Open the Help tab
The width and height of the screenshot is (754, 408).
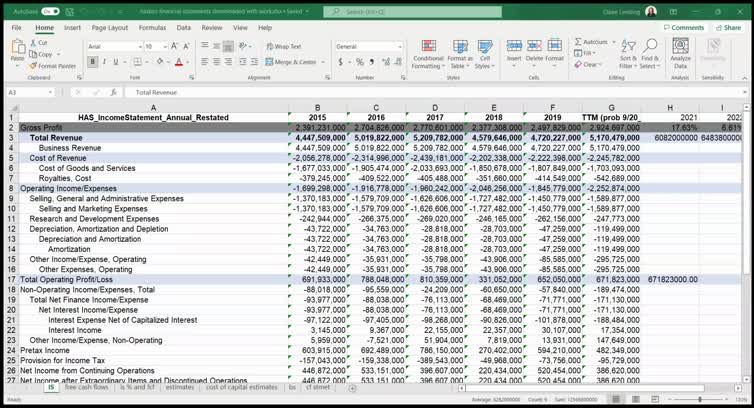(x=265, y=28)
